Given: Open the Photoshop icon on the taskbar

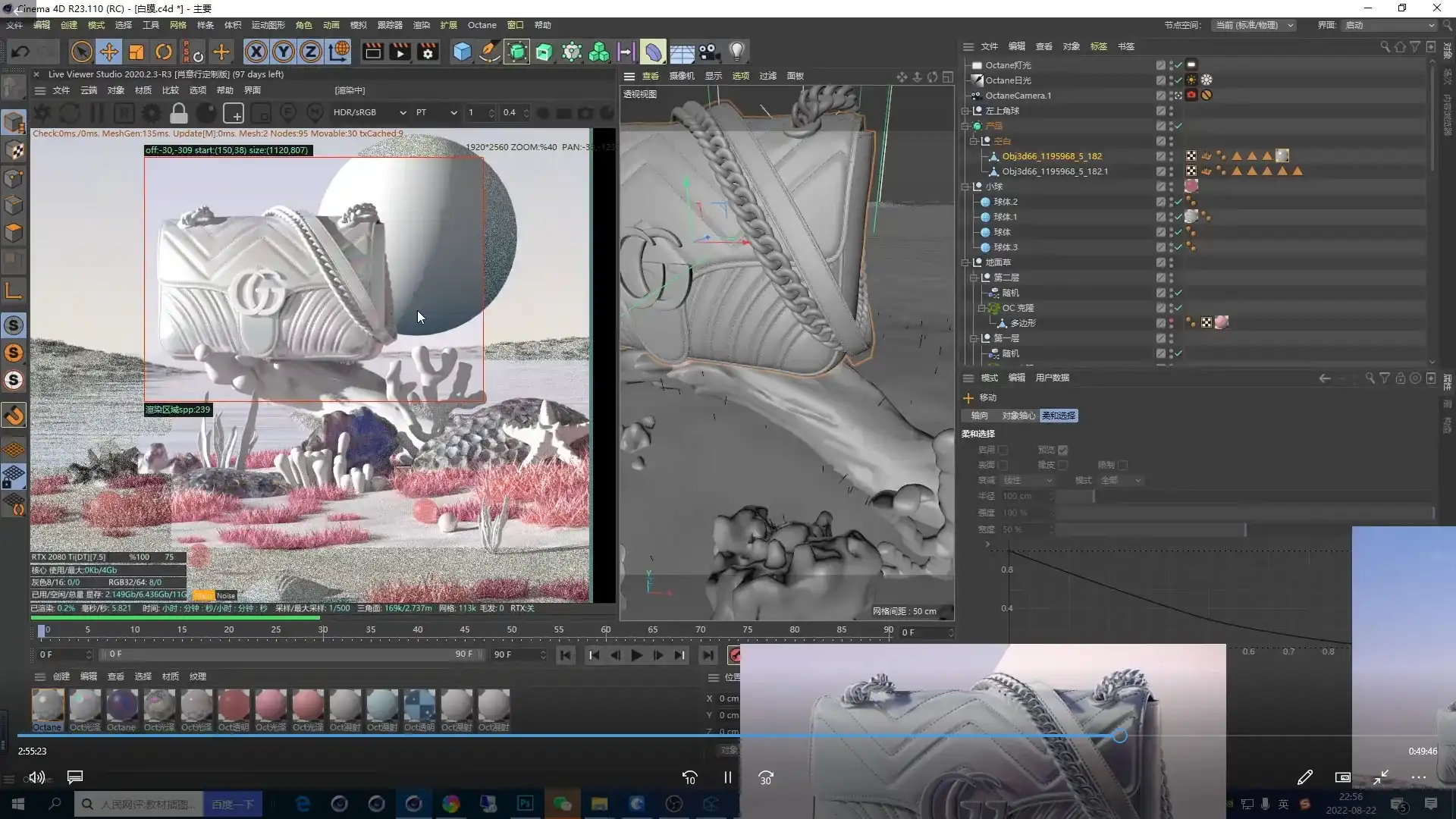Looking at the screenshot, I should [x=526, y=803].
